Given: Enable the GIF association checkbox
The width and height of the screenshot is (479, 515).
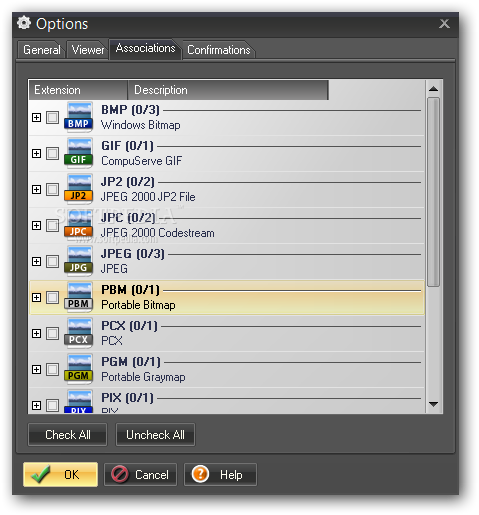Looking at the screenshot, I should tap(52, 153).
